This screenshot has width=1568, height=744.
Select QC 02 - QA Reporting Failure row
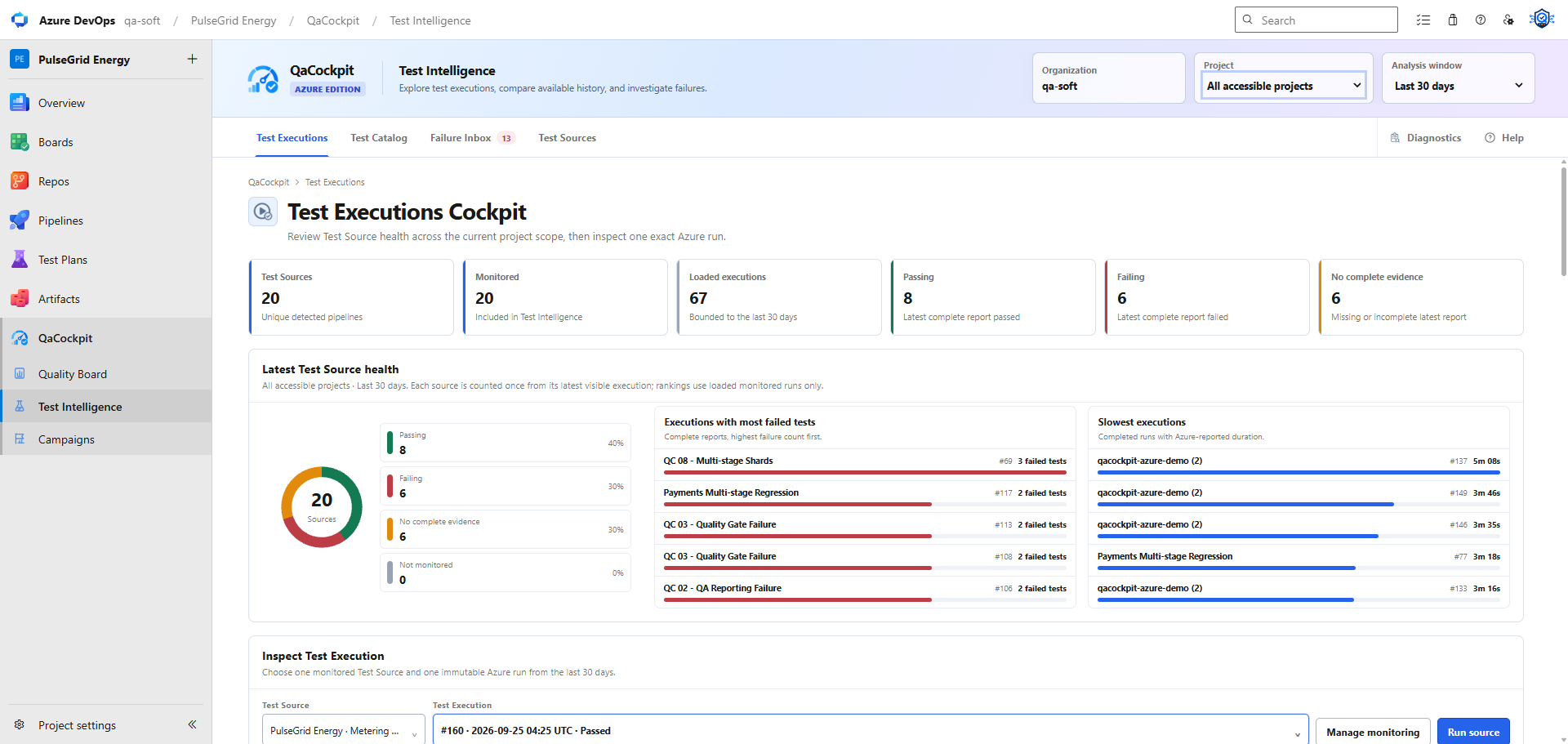tap(864, 591)
